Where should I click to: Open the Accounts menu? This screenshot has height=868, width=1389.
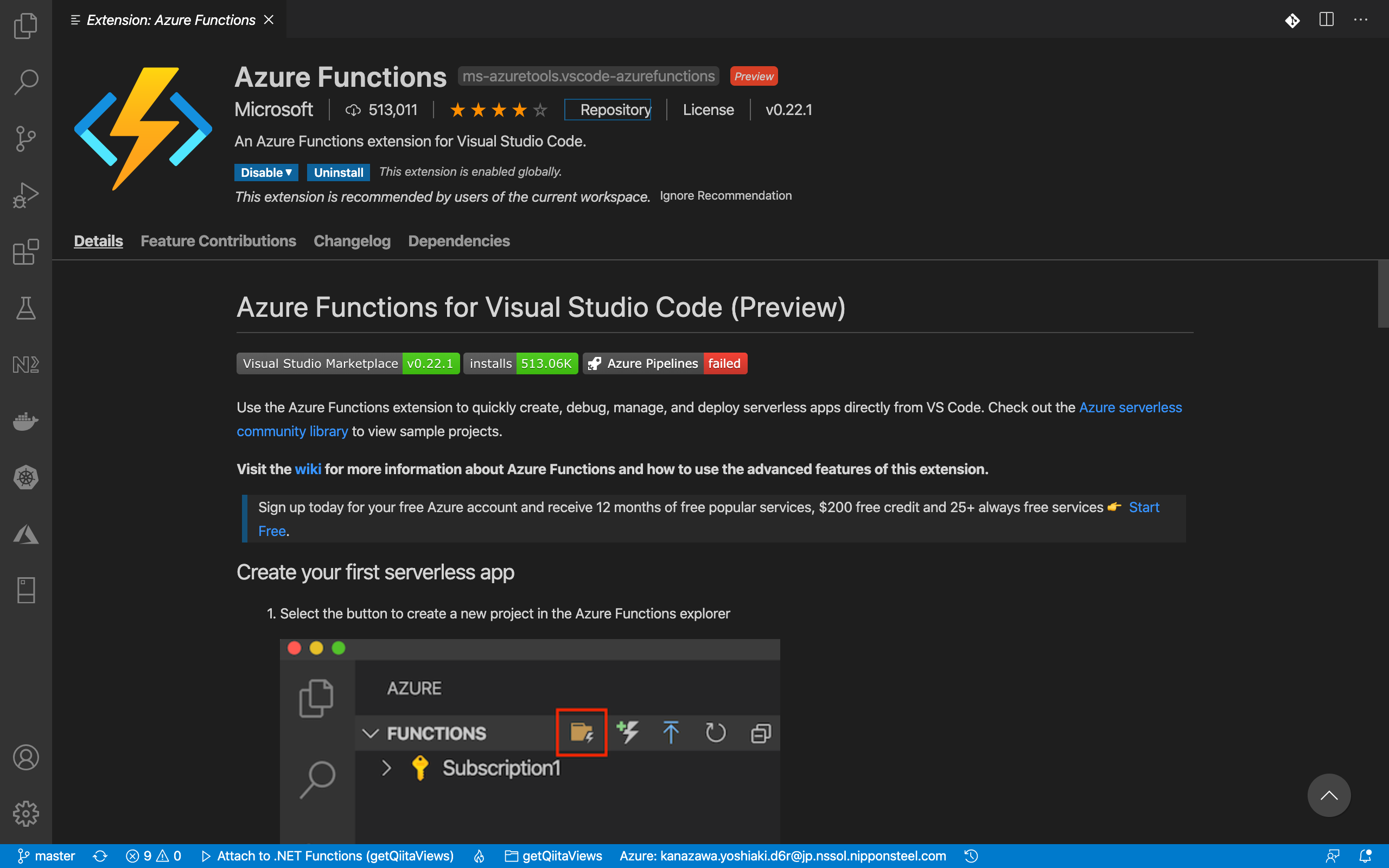[x=26, y=757]
